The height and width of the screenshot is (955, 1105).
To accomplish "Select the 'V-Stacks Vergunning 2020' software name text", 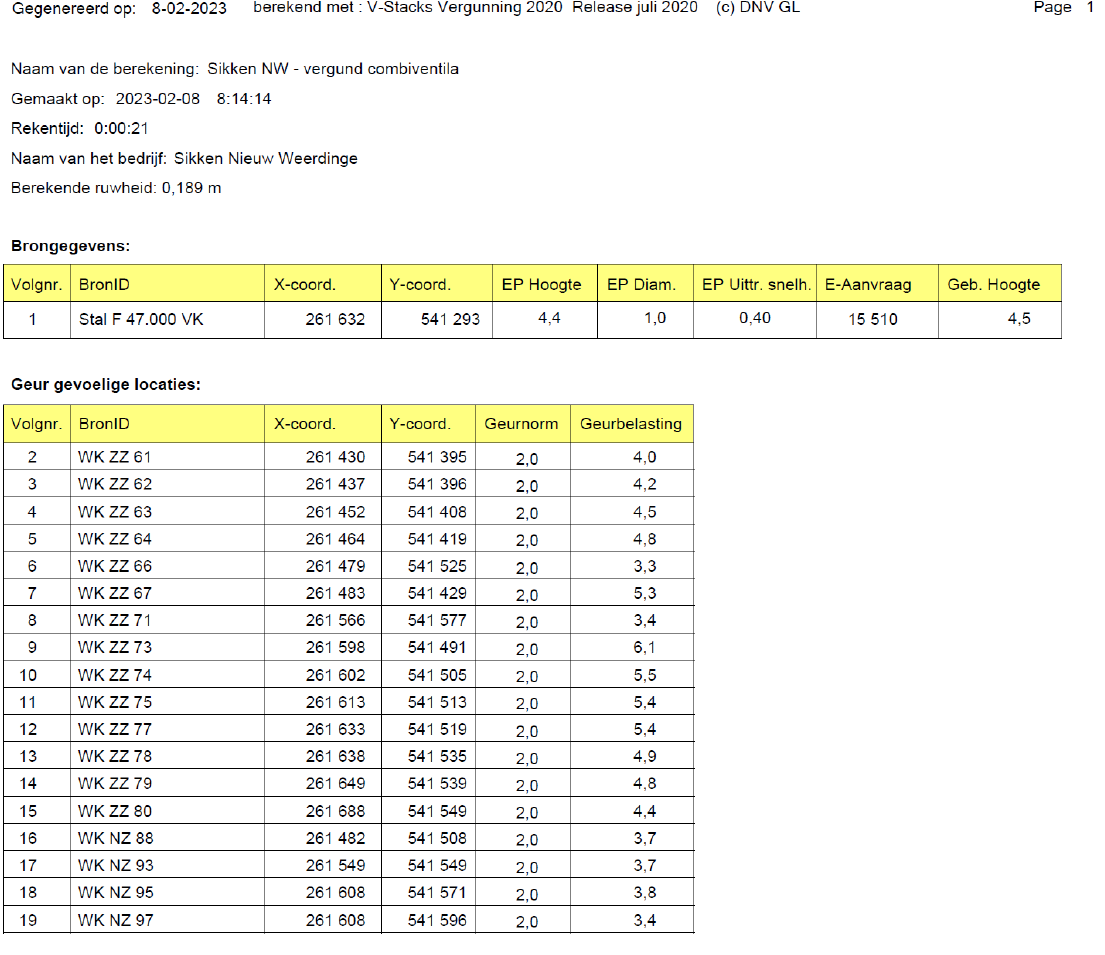I will tap(464, 7).
